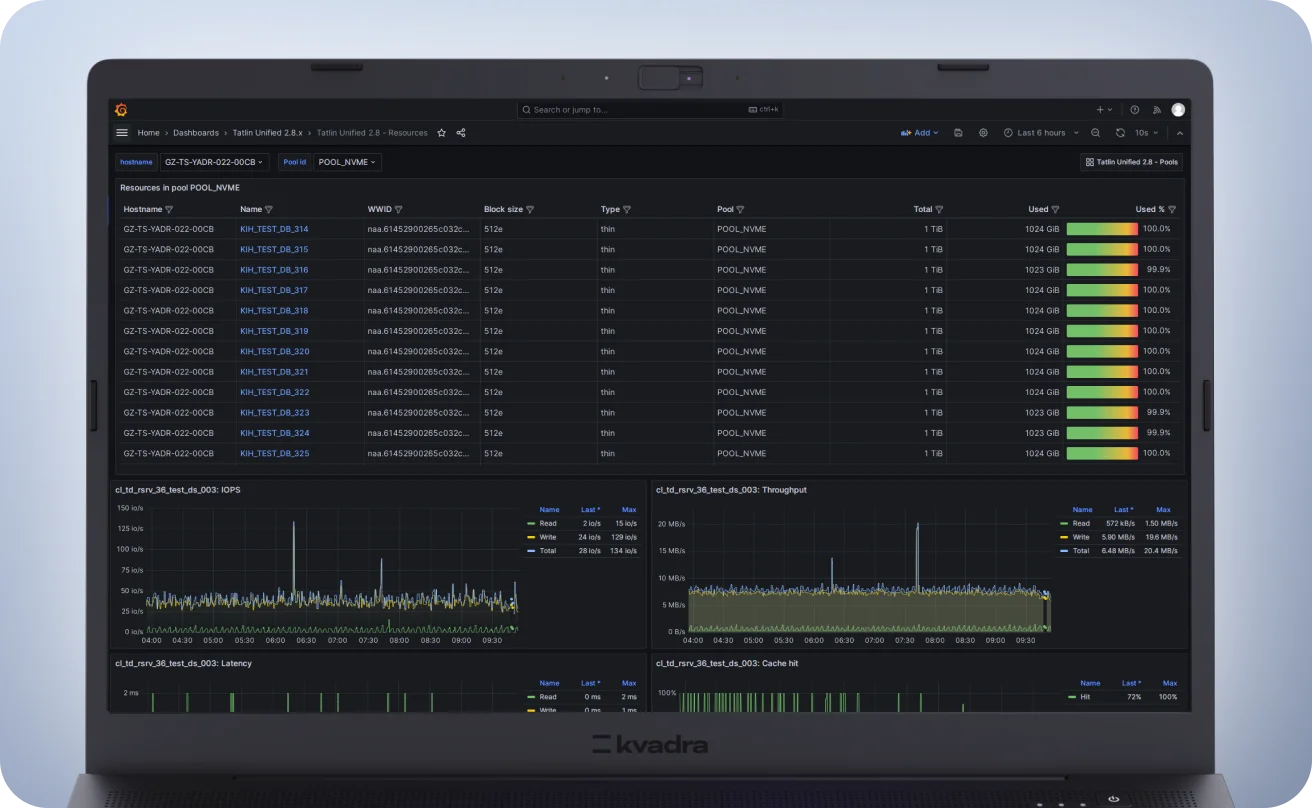Toggle Write series in Throughput legend
Image resolution: width=1312 pixels, height=808 pixels.
pyautogui.click(x=1081, y=537)
